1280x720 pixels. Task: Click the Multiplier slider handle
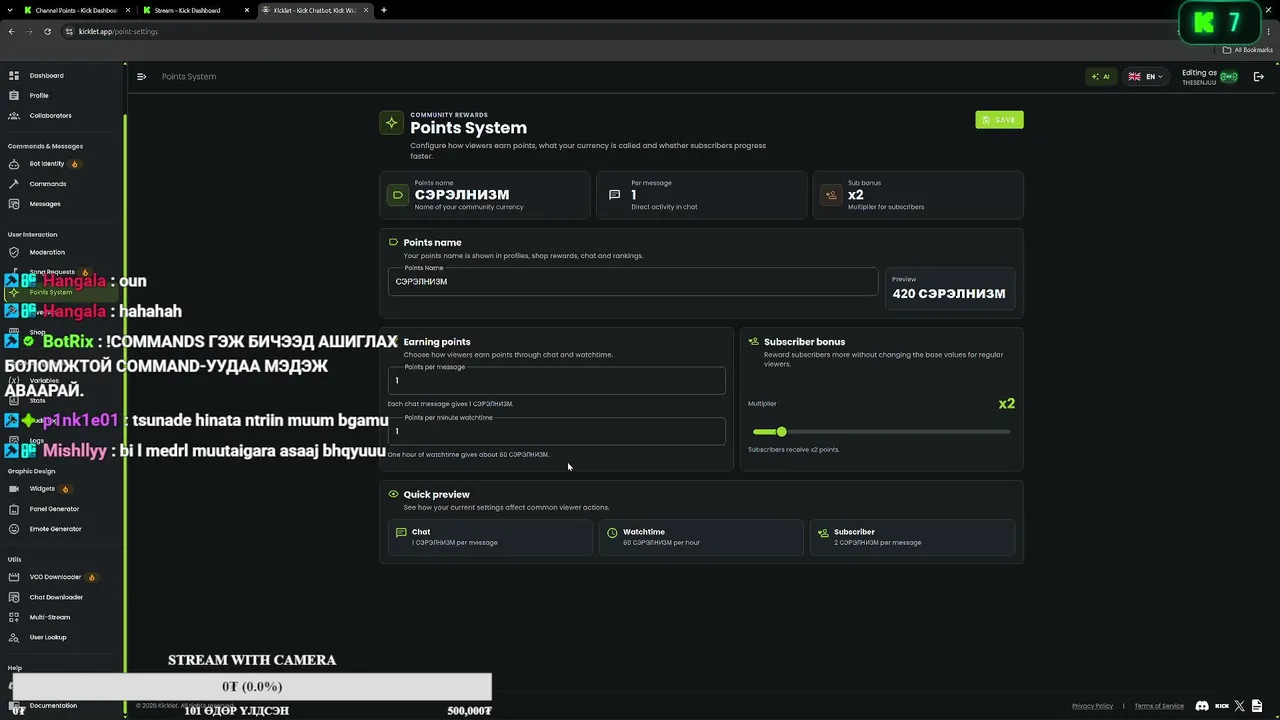tap(781, 432)
